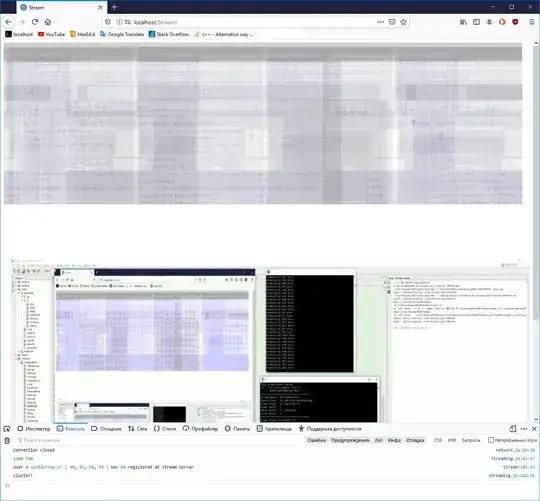Select the Stream browser tab

[62, 7]
